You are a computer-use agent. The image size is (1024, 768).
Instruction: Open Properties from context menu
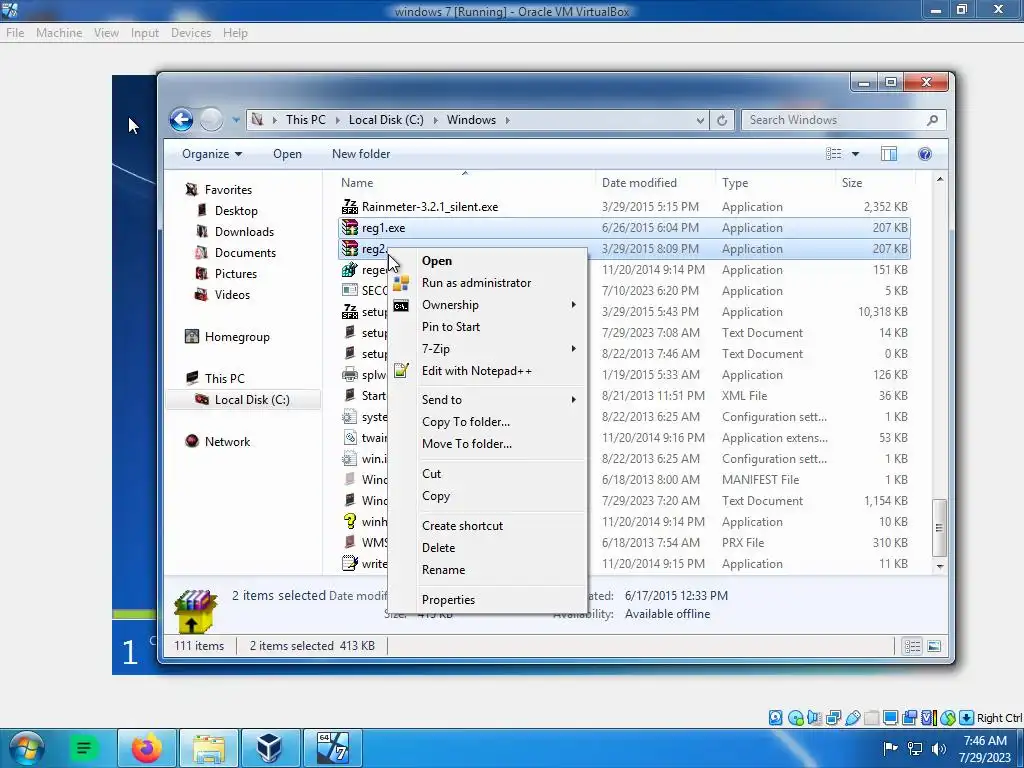[x=448, y=600]
